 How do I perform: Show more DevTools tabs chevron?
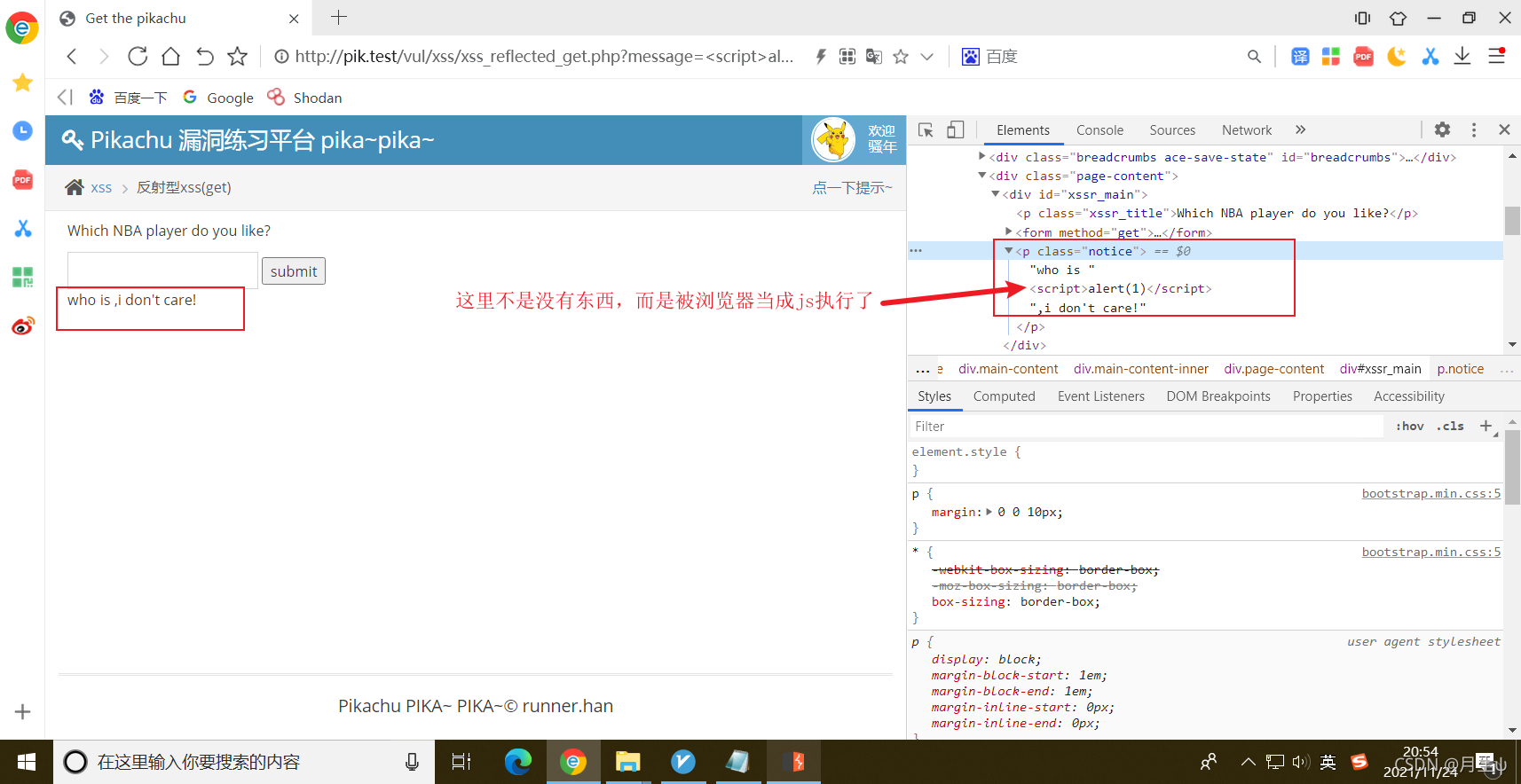pyautogui.click(x=1301, y=129)
